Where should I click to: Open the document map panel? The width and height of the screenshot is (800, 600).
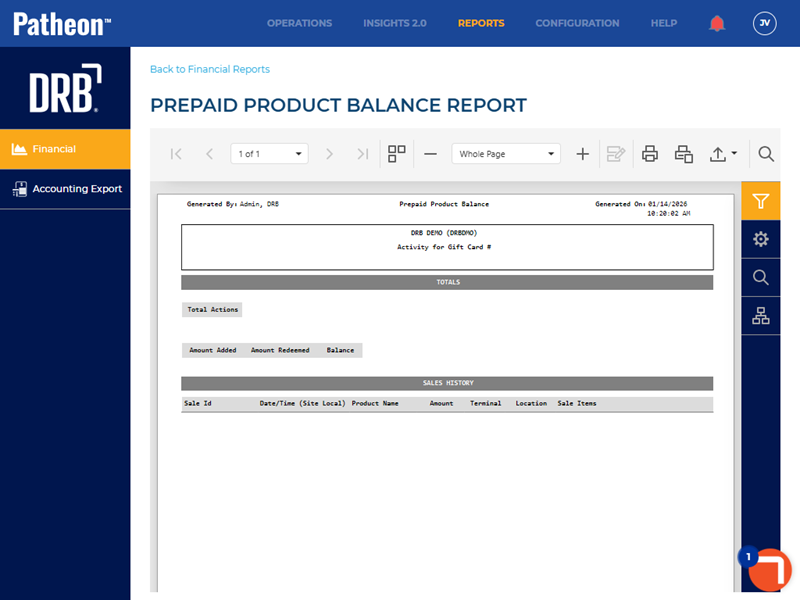[760, 316]
